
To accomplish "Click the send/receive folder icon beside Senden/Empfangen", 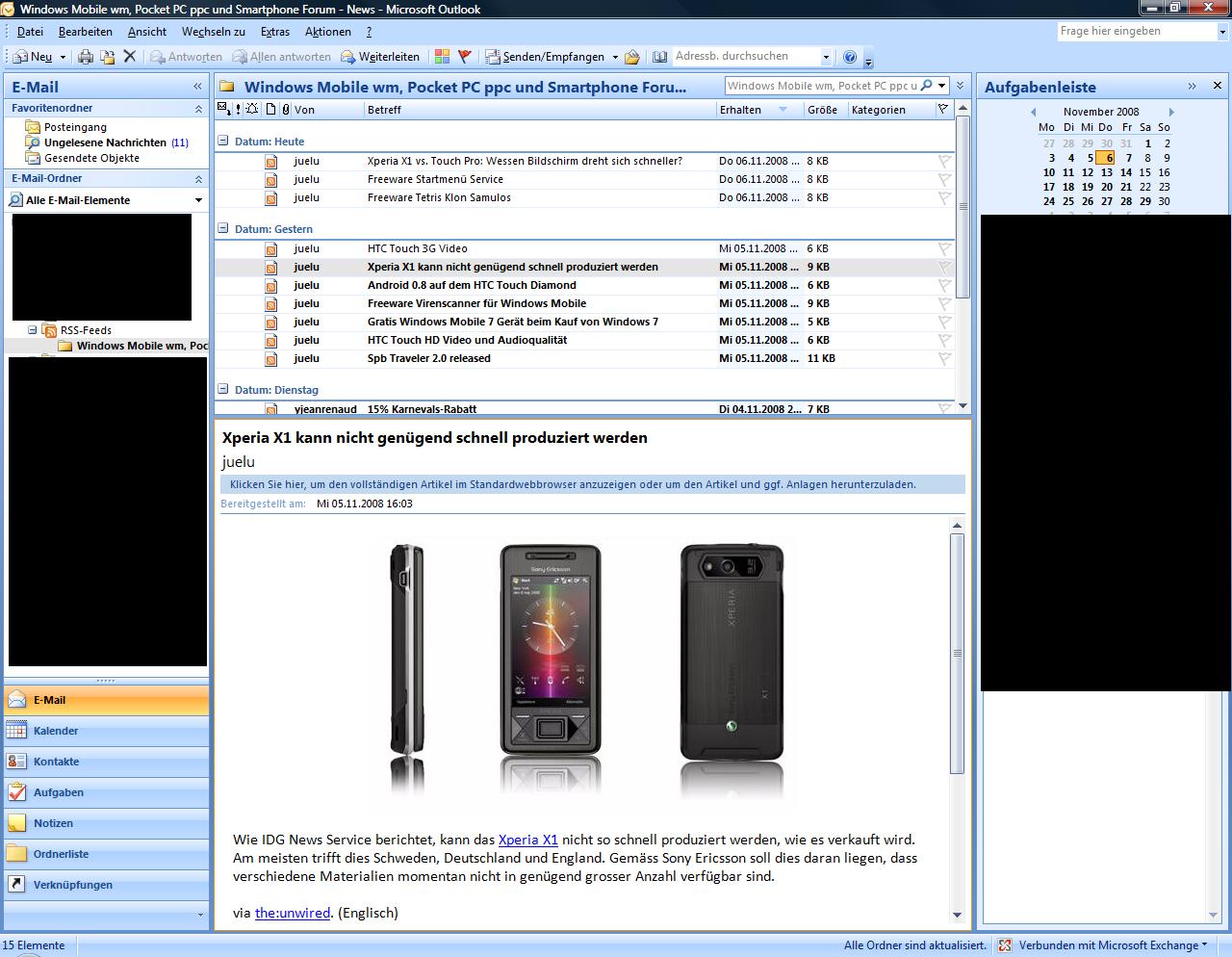I will pyautogui.click(x=632, y=57).
